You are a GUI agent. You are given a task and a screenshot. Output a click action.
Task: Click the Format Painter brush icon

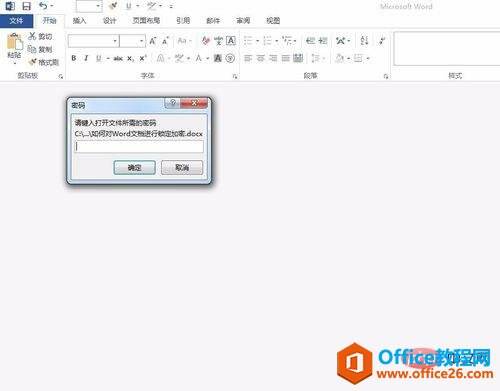33,62
